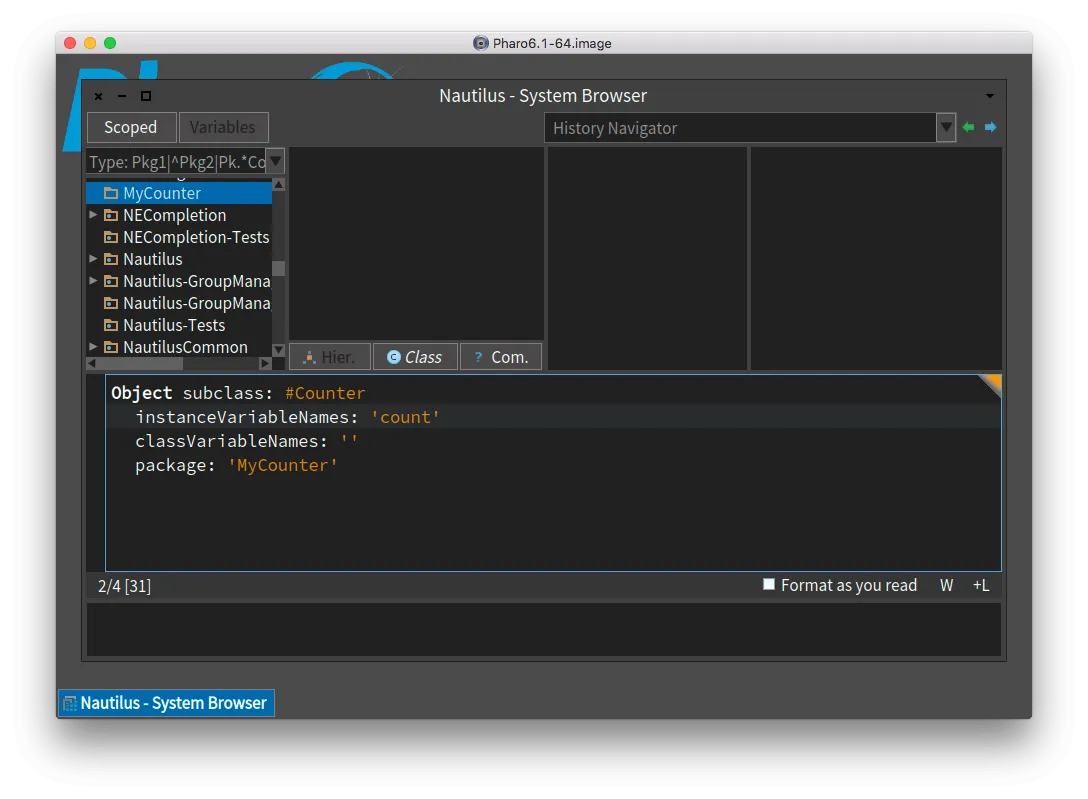Click the Pharo icon in the title bar
The height and width of the screenshot is (799, 1088).
[x=480, y=43]
